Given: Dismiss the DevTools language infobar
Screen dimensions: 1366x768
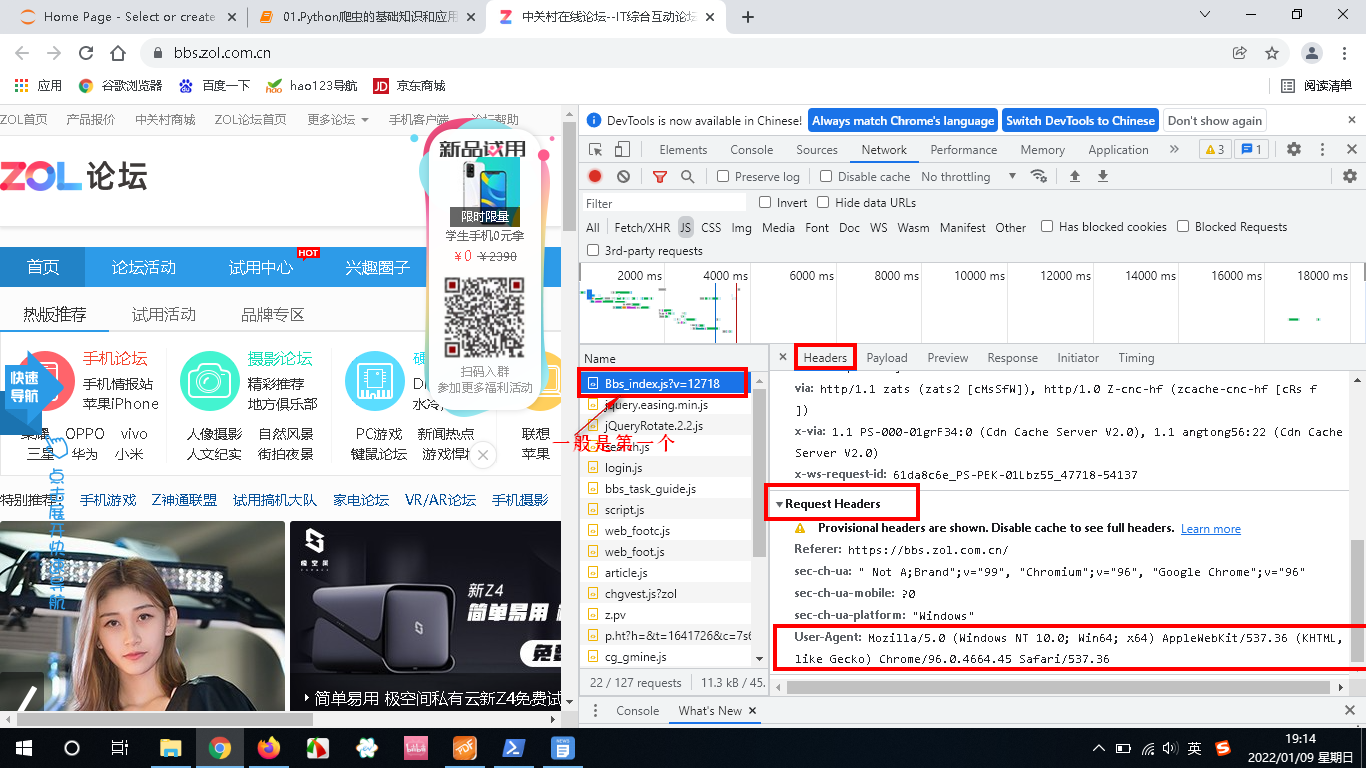Looking at the screenshot, I should tap(1351, 120).
